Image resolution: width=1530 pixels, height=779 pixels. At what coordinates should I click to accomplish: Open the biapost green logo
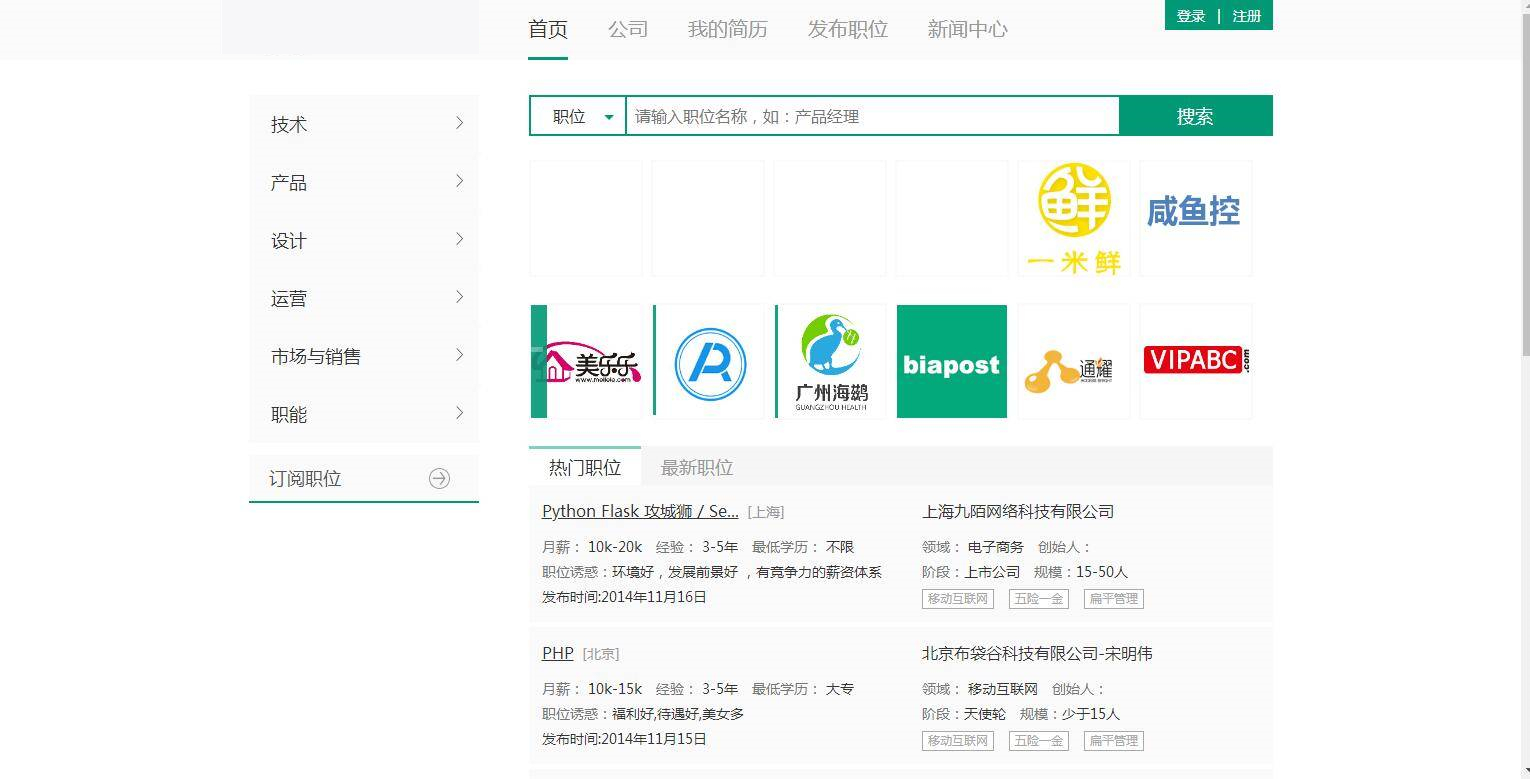(951, 361)
